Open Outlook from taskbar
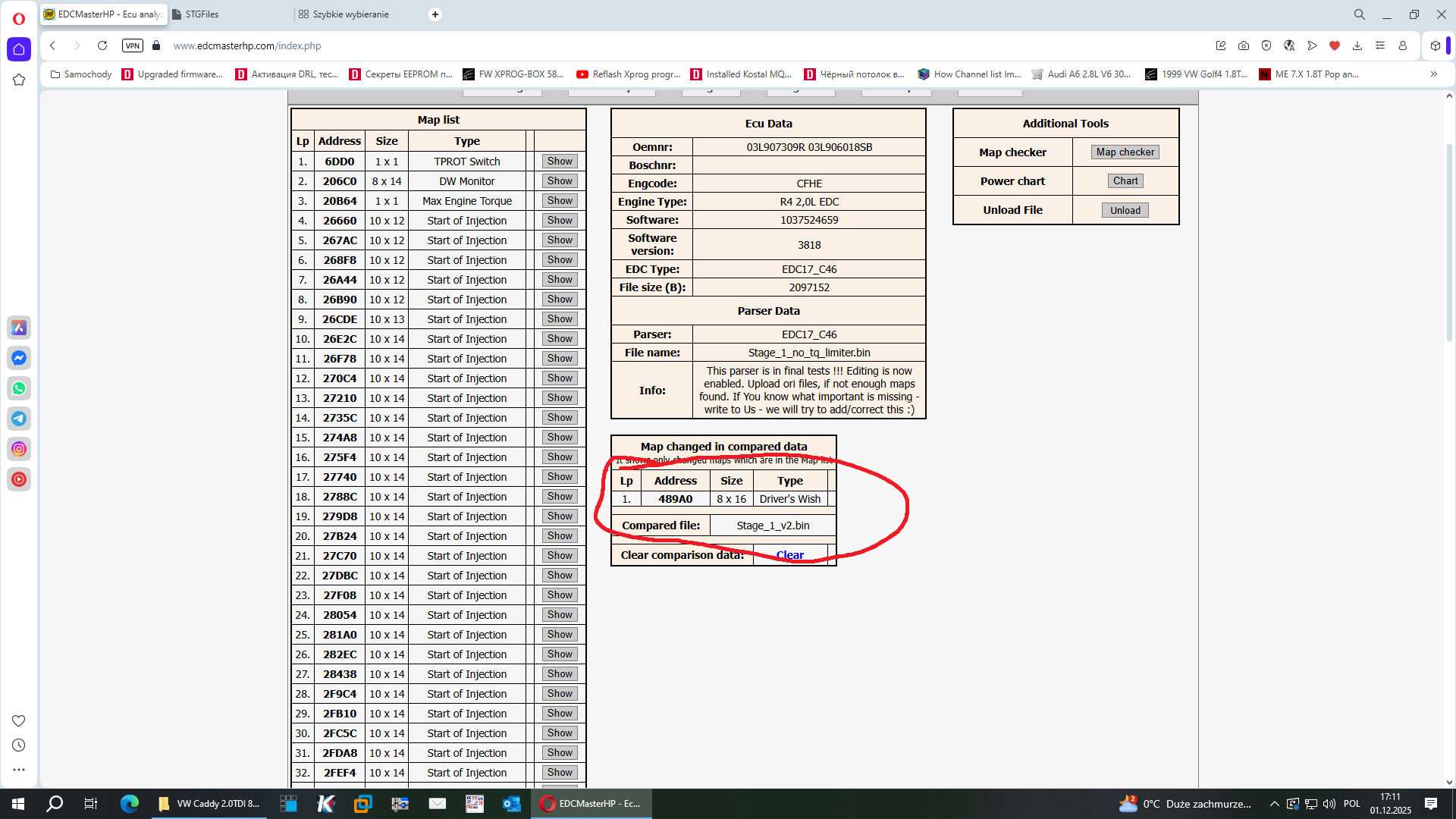Screen dimensions: 1456x819 512,804
